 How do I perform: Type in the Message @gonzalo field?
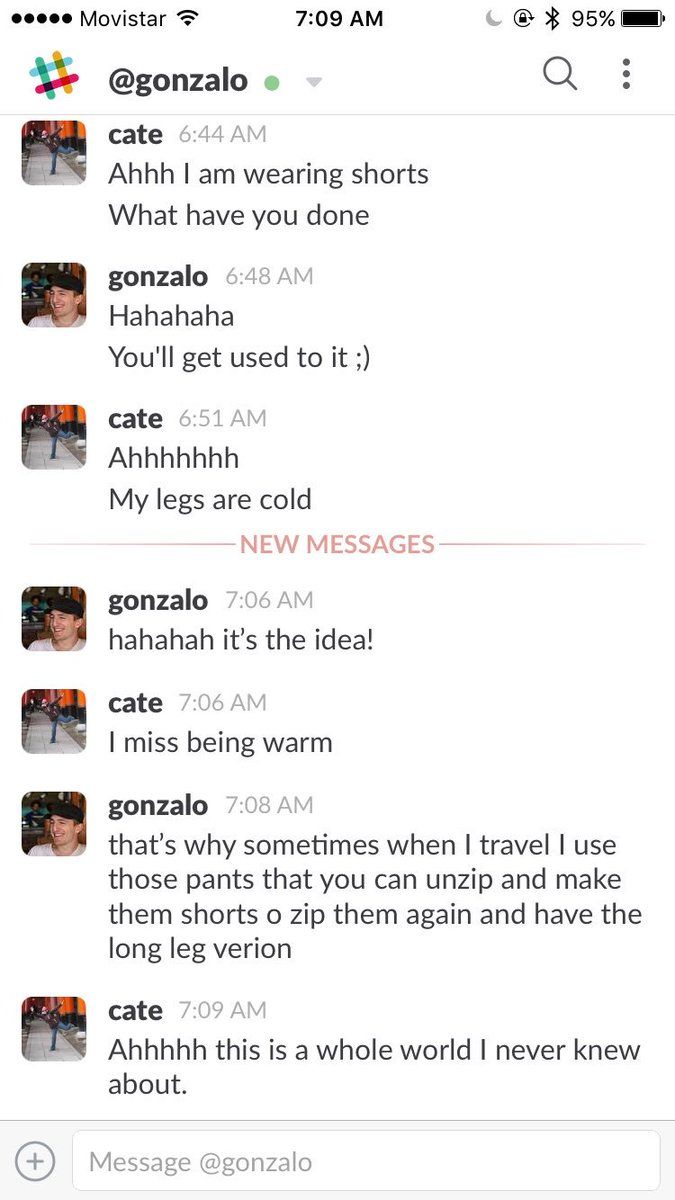click(366, 1161)
